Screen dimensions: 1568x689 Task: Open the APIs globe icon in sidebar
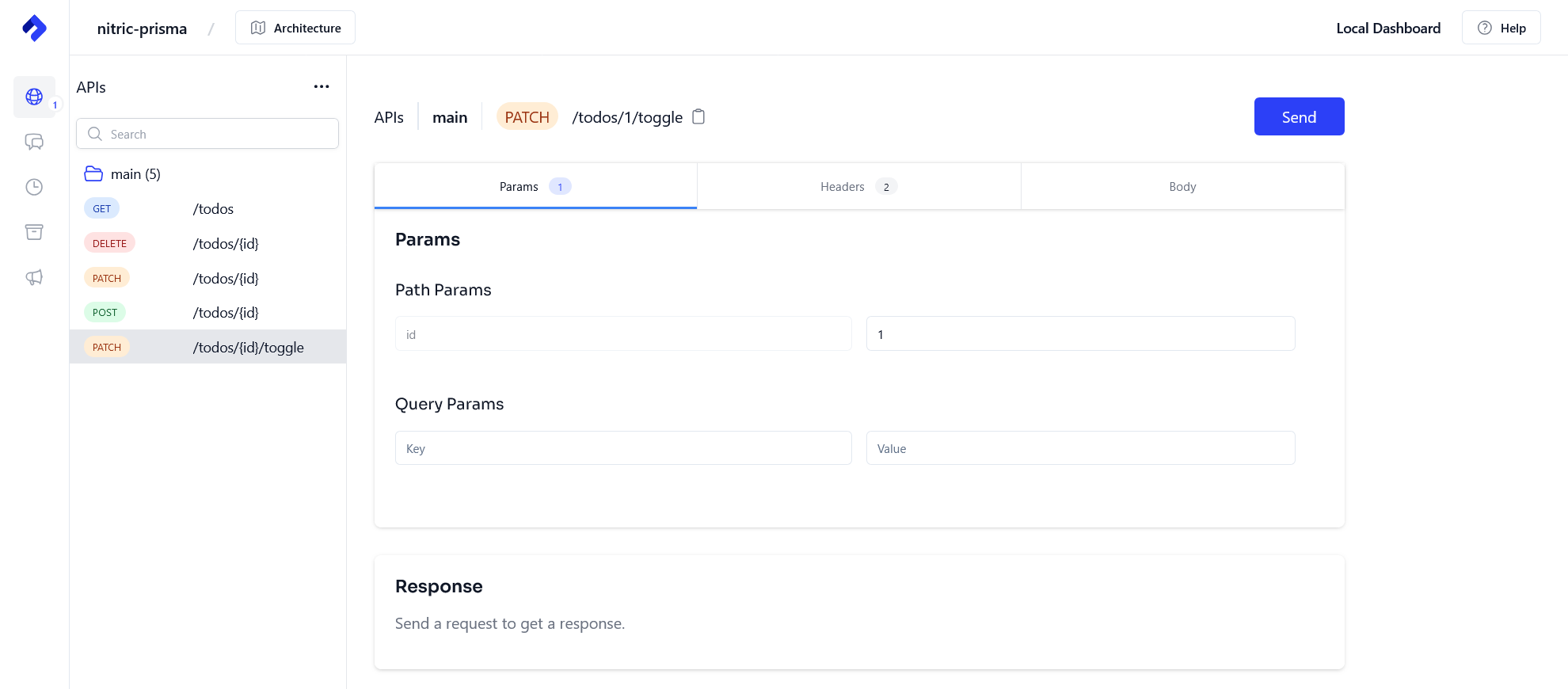pyautogui.click(x=34, y=97)
